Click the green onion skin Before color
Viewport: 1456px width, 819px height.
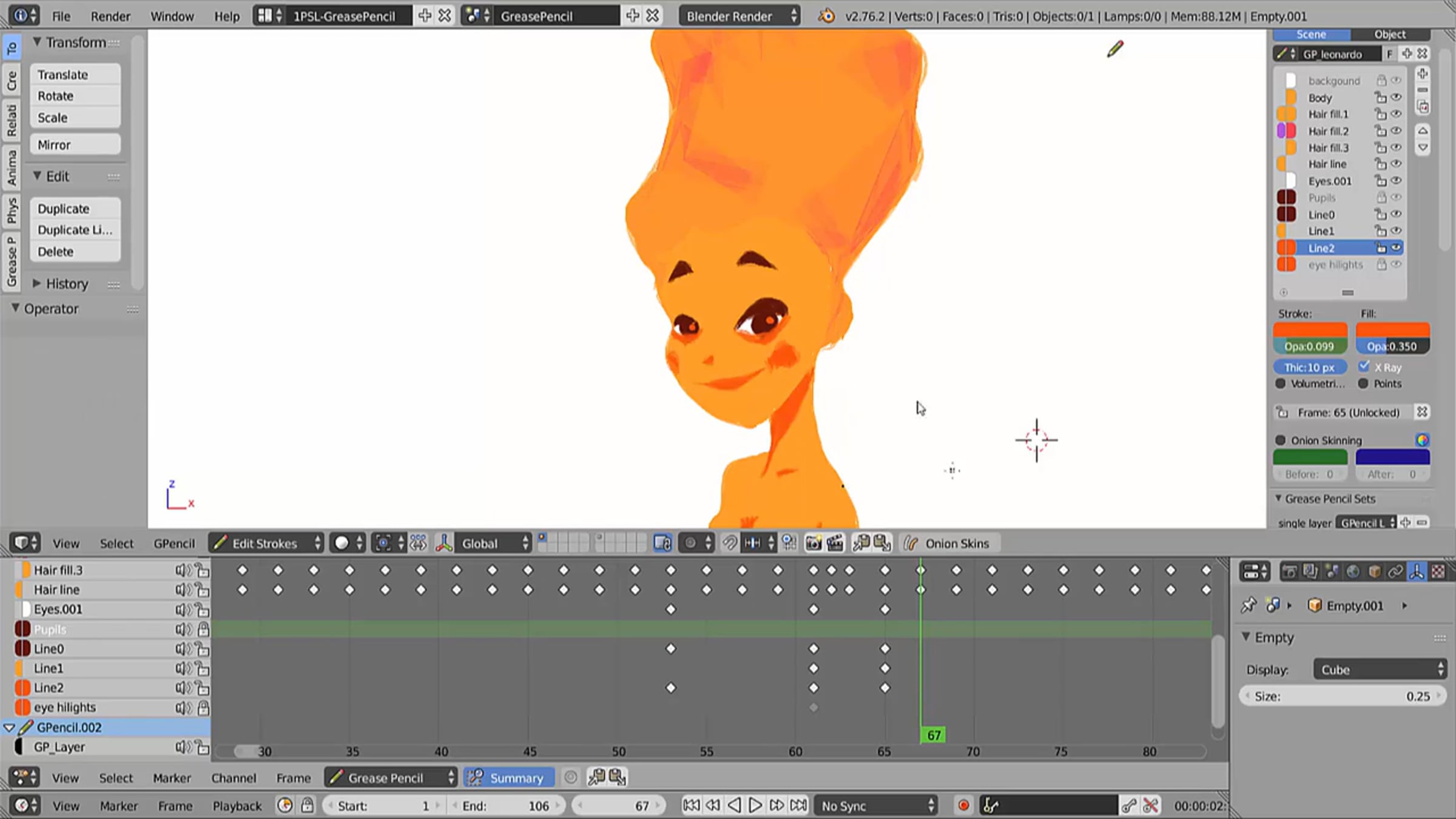tap(1310, 457)
